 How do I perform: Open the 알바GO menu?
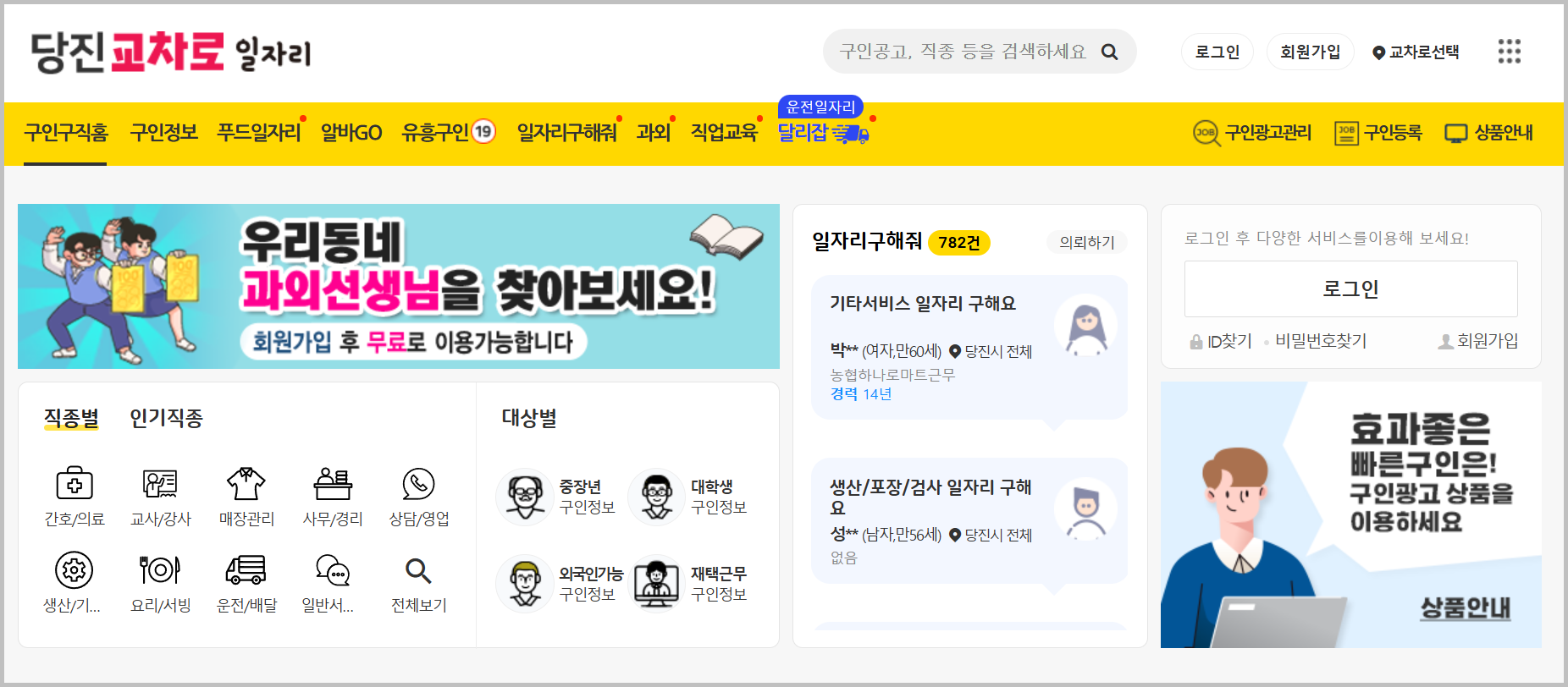click(351, 133)
